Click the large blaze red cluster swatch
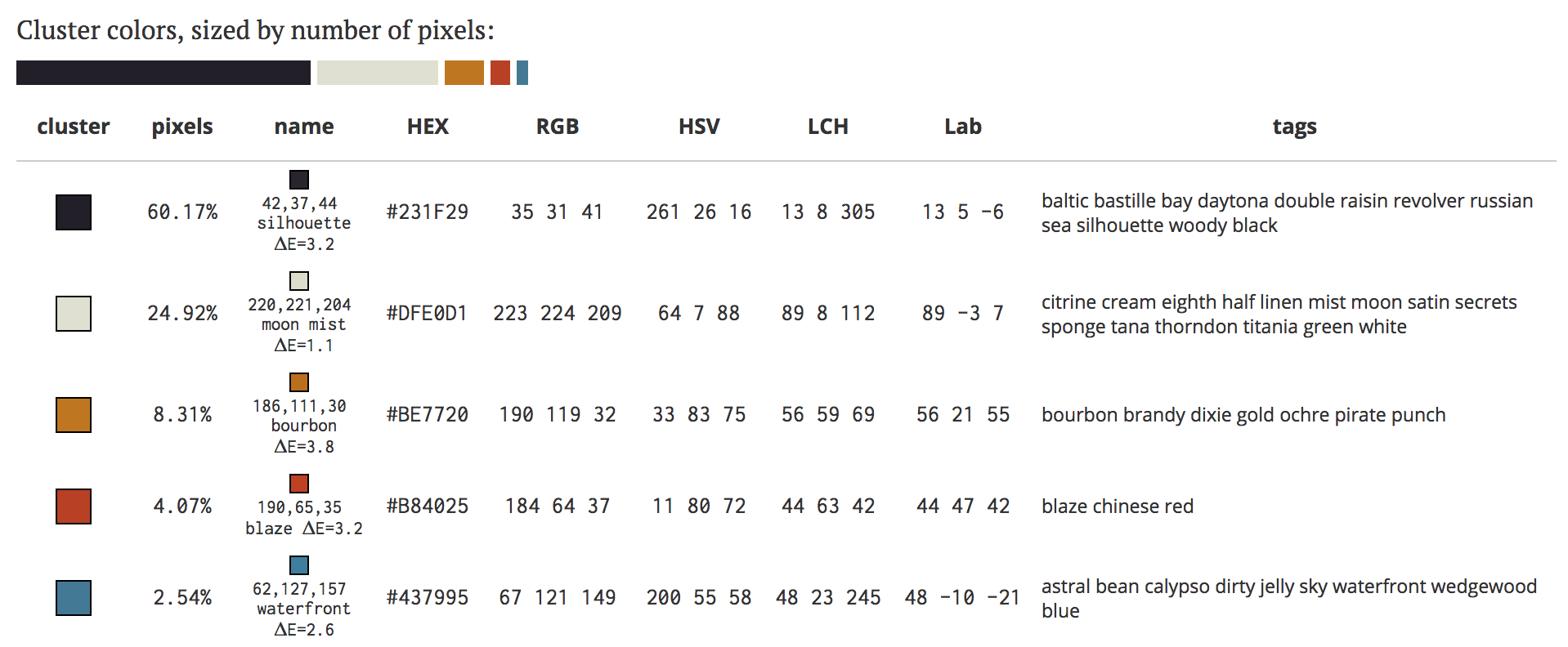Viewport: 1568px width, 647px height. 74,506
